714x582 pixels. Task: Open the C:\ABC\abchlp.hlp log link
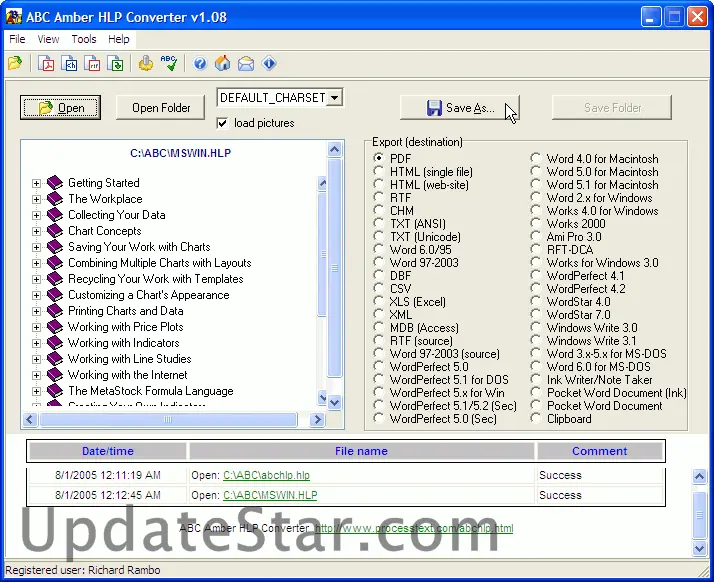(x=266, y=475)
